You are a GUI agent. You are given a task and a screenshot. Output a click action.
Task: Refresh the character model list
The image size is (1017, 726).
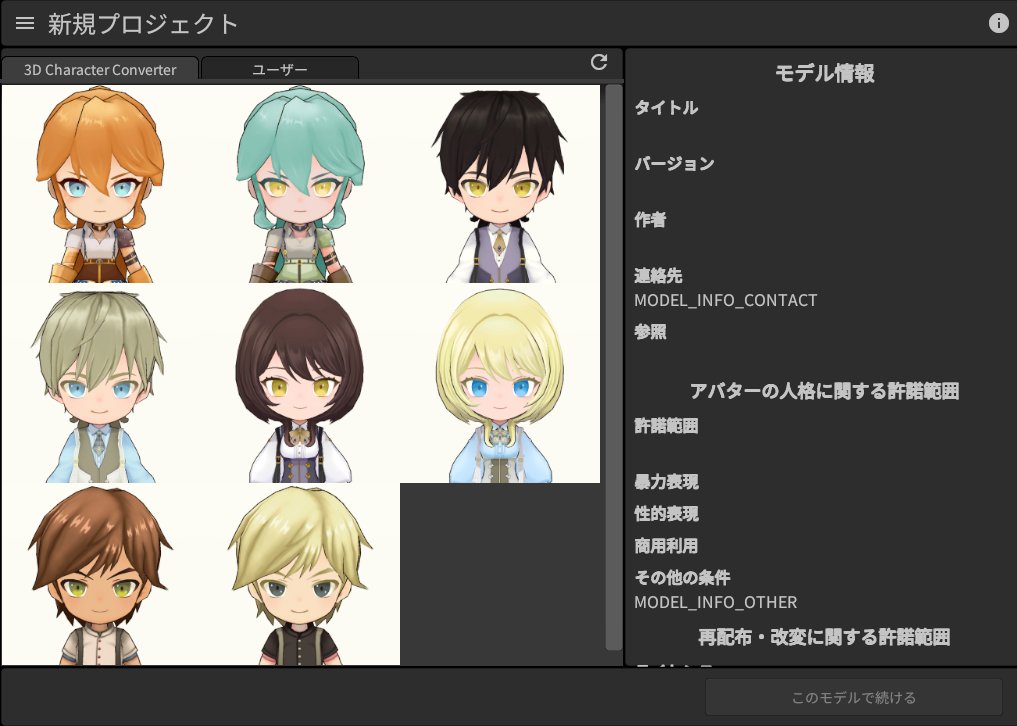click(x=598, y=62)
